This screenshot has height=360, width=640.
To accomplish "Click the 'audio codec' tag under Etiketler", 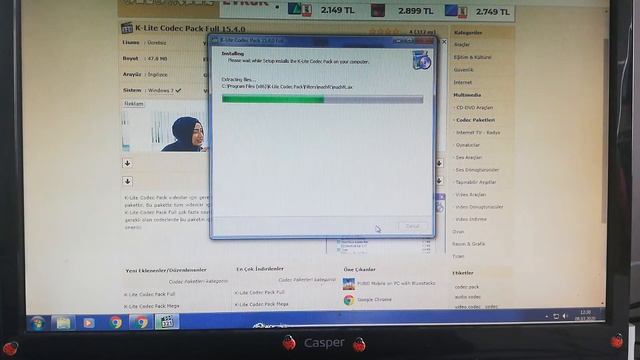I will point(467,297).
